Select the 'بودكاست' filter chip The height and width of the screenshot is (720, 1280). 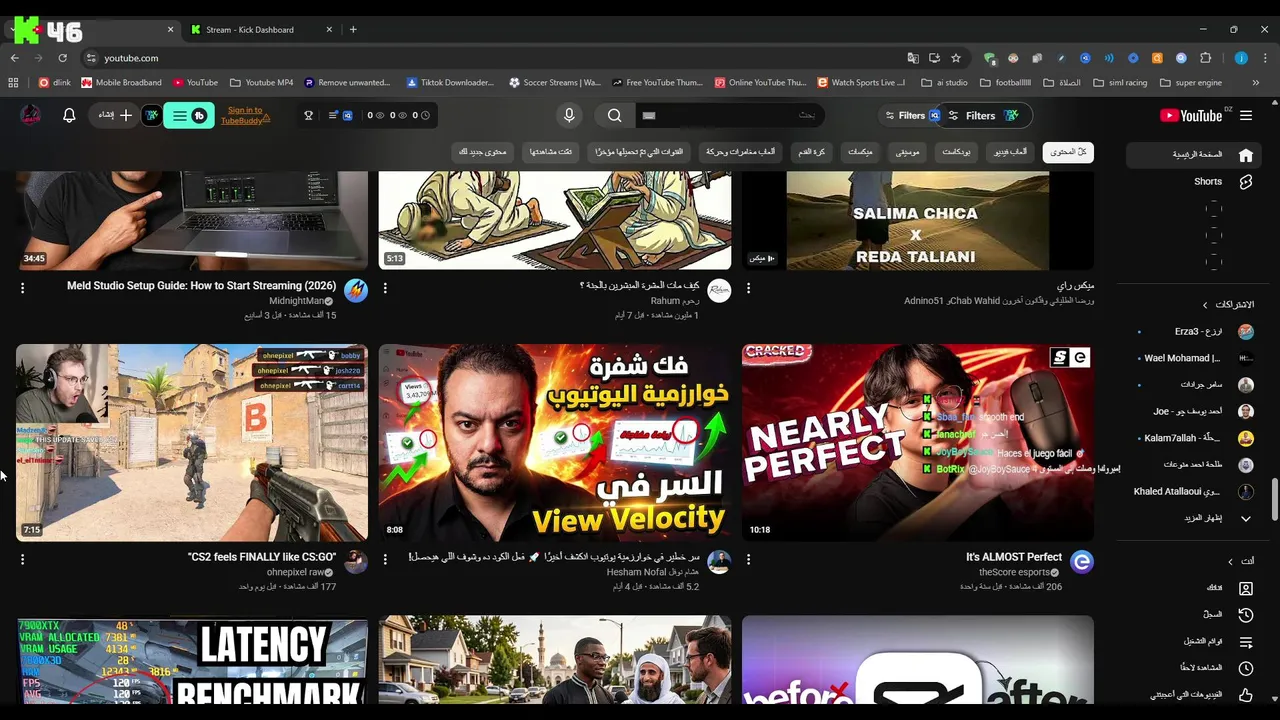pos(956,152)
